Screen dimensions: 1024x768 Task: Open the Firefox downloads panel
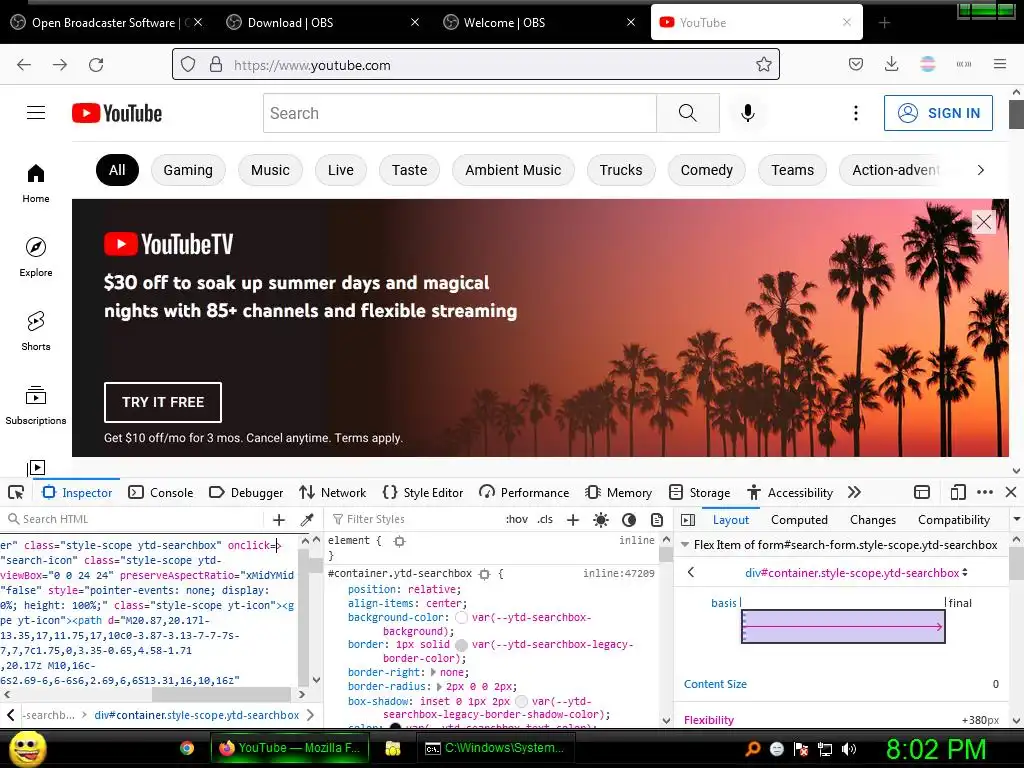pos(891,64)
